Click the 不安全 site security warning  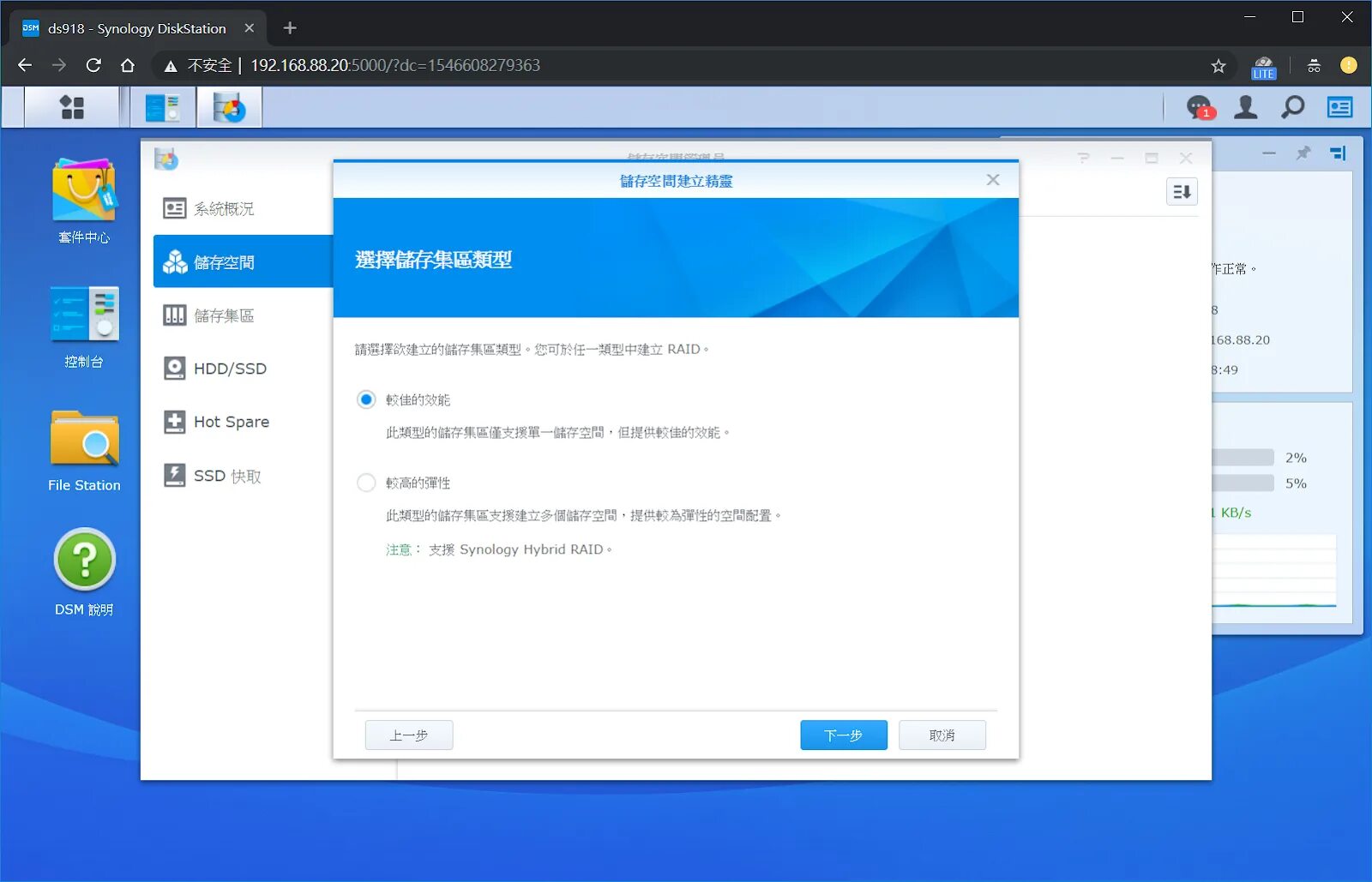coord(199,65)
